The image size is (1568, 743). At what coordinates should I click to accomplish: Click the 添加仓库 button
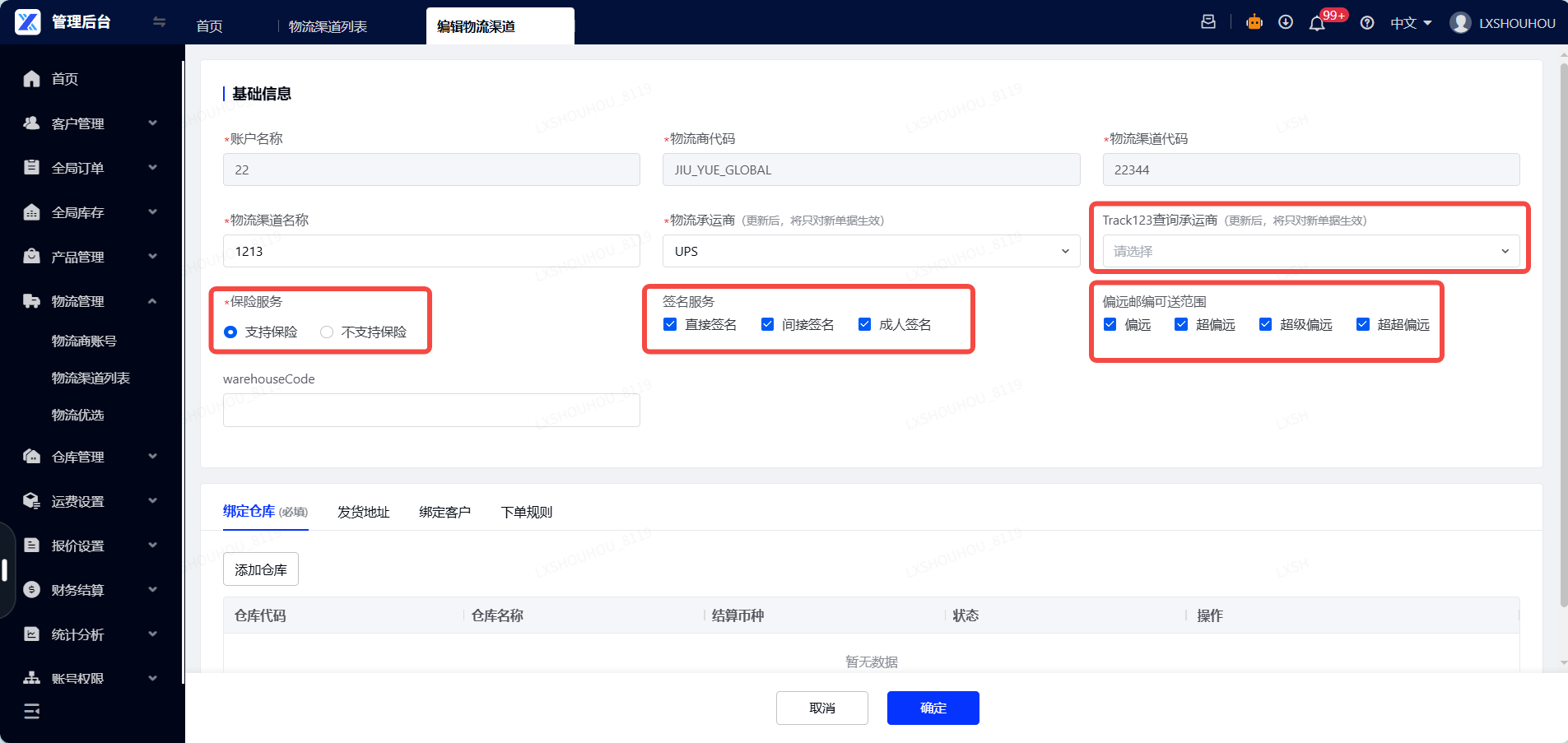pyautogui.click(x=261, y=569)
